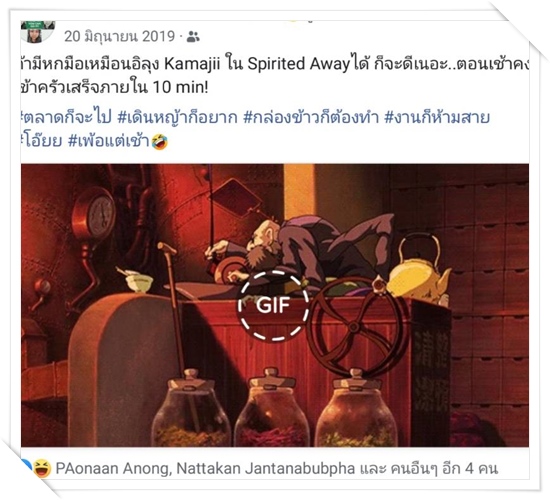Open the 20 มิถุนายน 2019 timestamp link
Screen dimensions: 550x500
pyautogui.click(x=119, y=36)
